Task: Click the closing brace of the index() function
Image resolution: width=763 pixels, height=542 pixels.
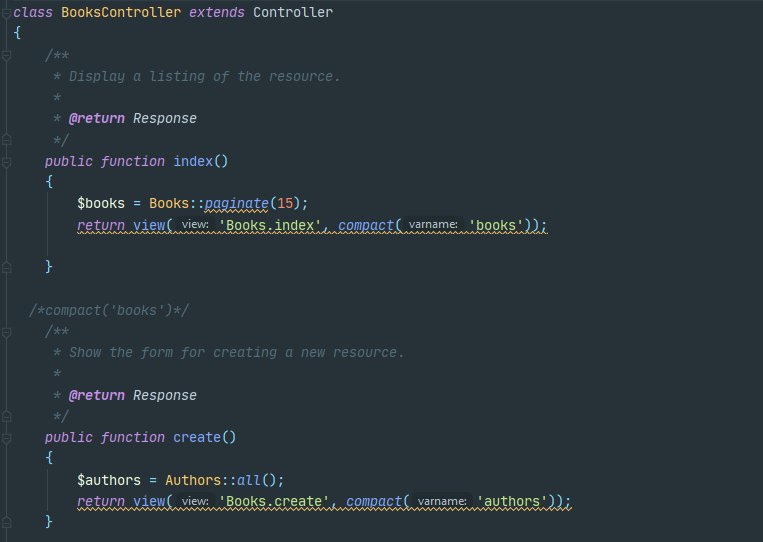Action: 49,267
